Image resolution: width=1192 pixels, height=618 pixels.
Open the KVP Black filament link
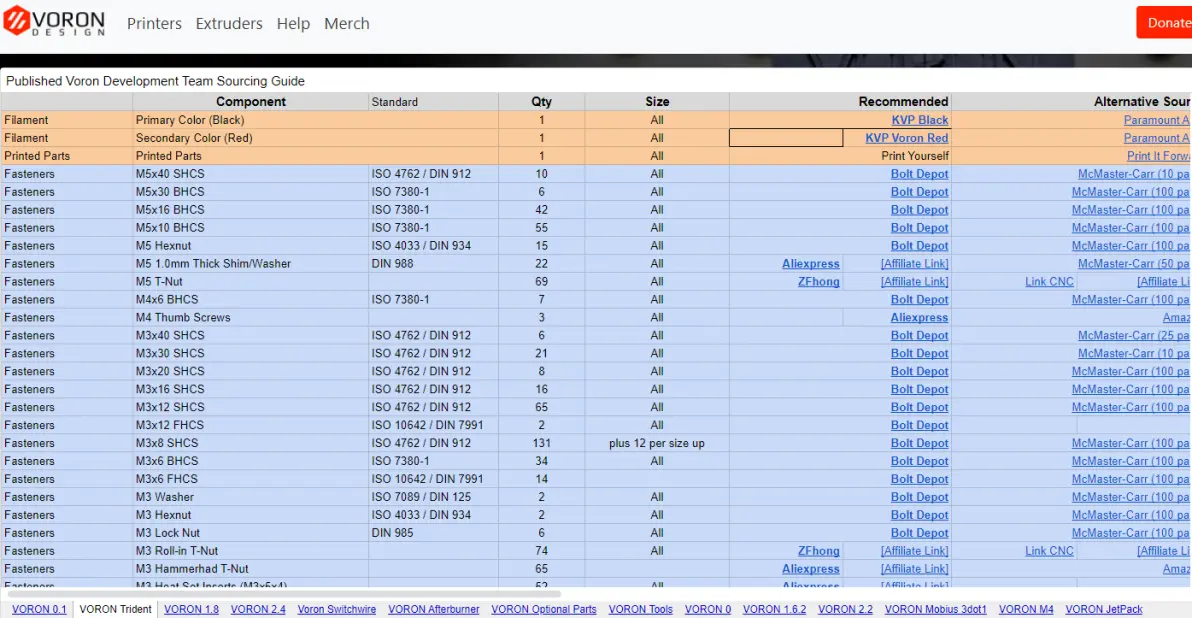coord(920,120)
